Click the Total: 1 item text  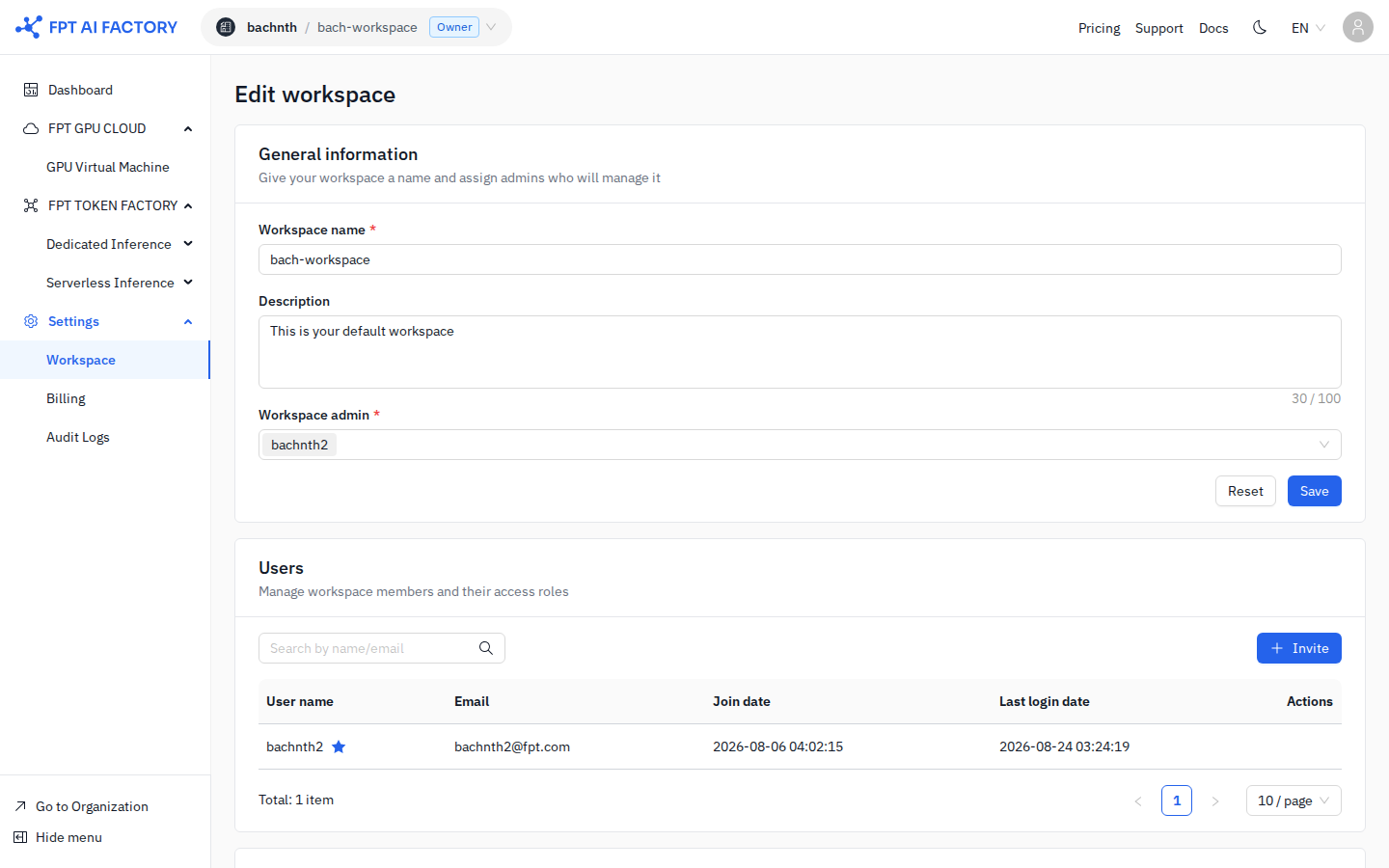click(x=296, y=800)
